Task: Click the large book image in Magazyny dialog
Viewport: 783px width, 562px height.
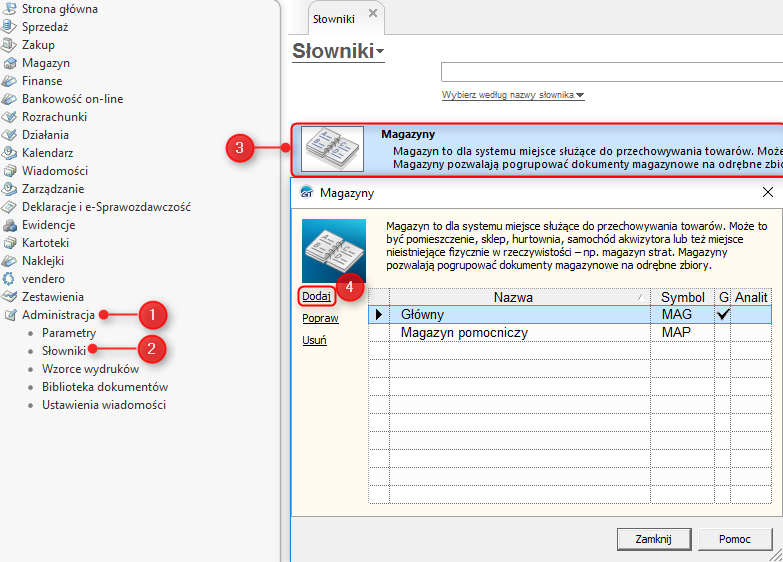Action: tap(334, 251)
